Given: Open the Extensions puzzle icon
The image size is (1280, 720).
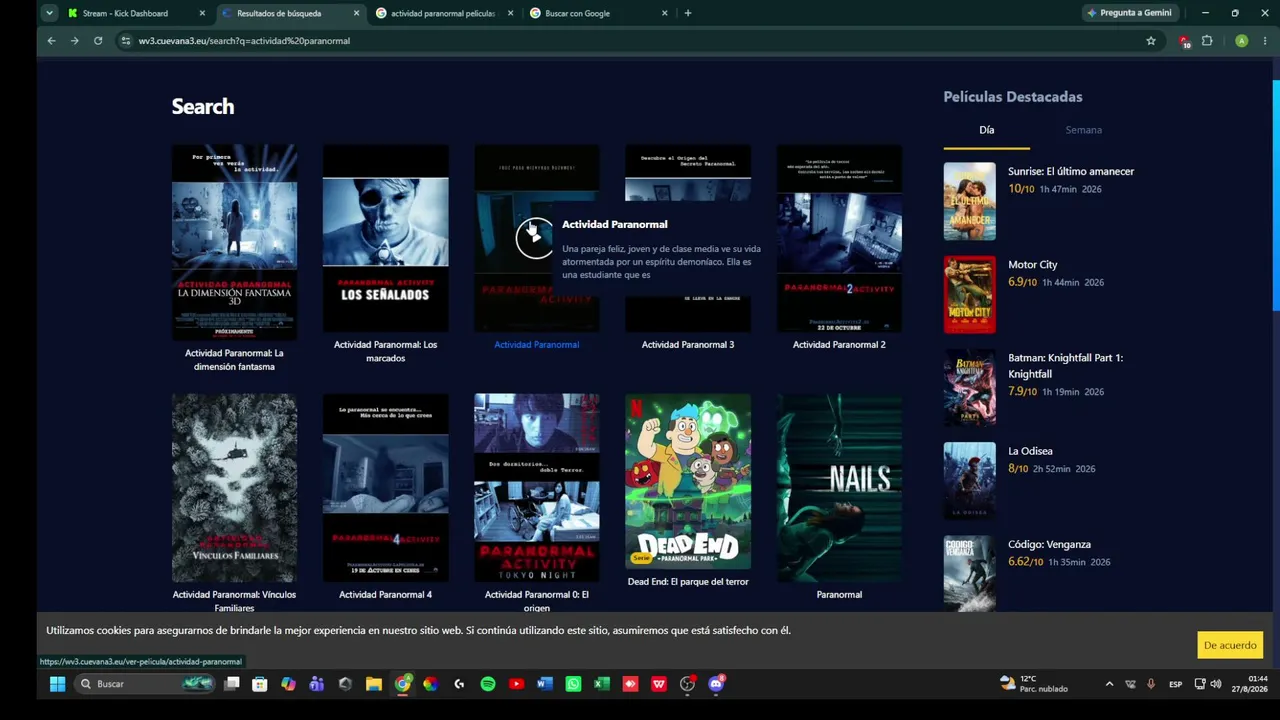Looking at the screenshot, I should pyautogui.click(x=1207, y=41).
